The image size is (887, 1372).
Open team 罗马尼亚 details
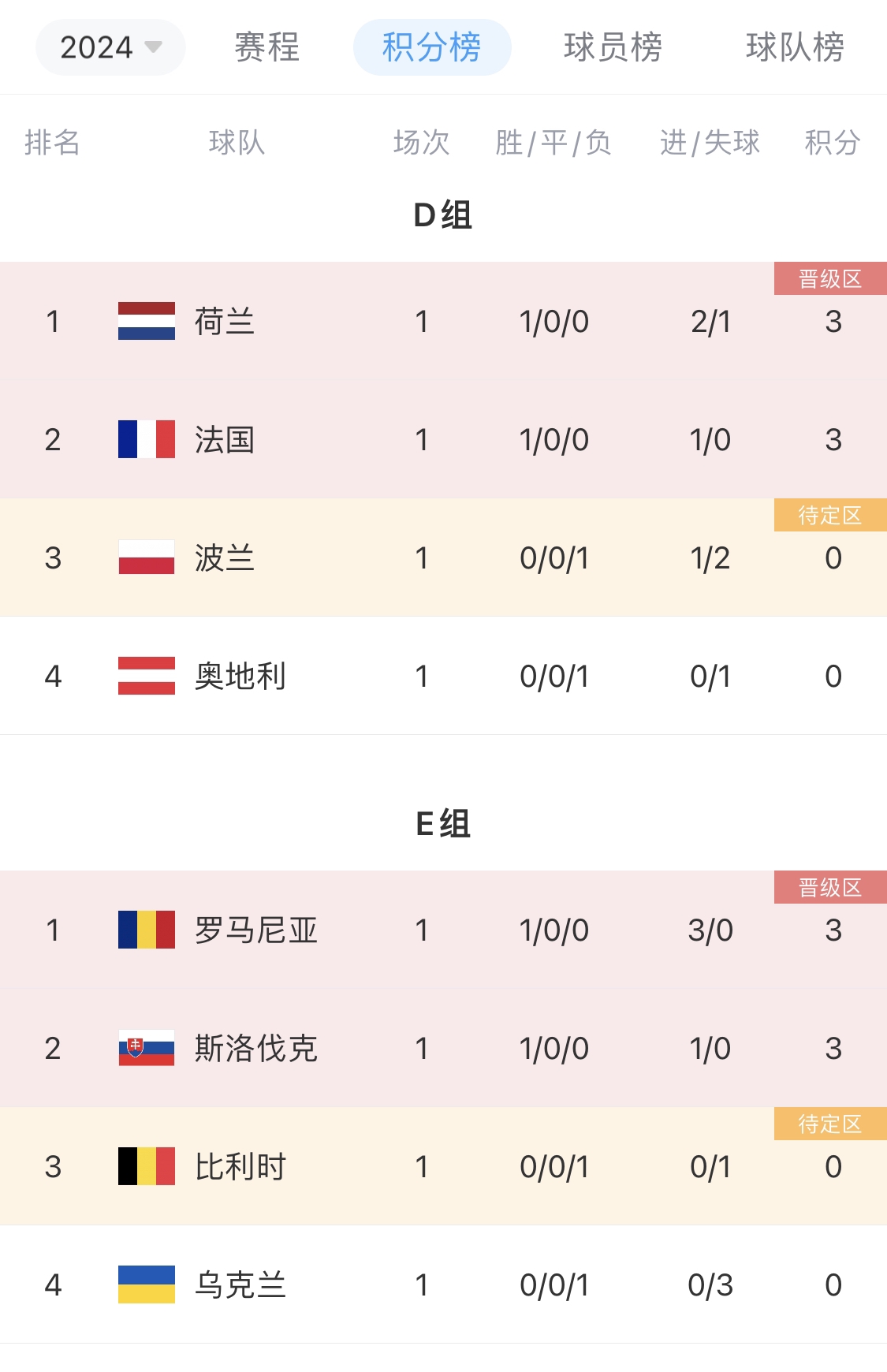[x=256, y=930]
